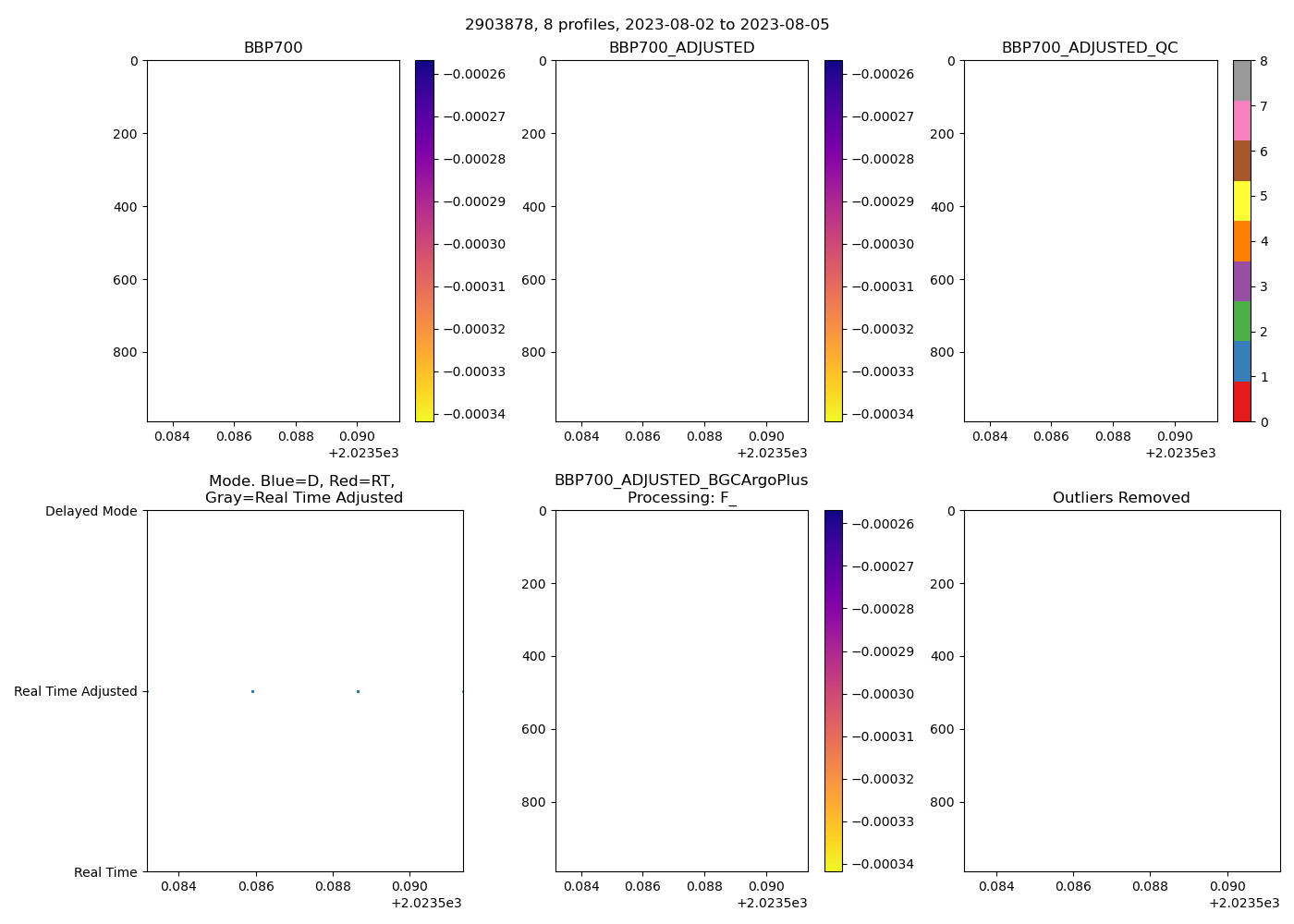Click the data point near 0.086 in Mode plot

coord(252,691)
